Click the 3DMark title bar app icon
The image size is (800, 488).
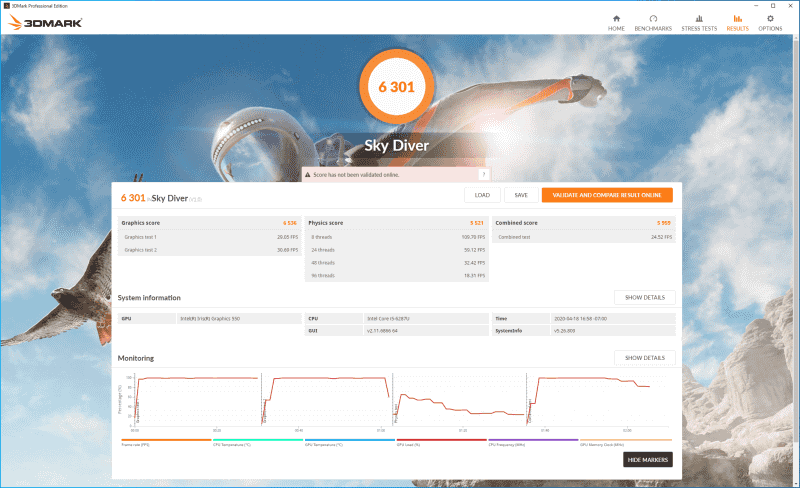pyautogui.click(x=7, y=6)
